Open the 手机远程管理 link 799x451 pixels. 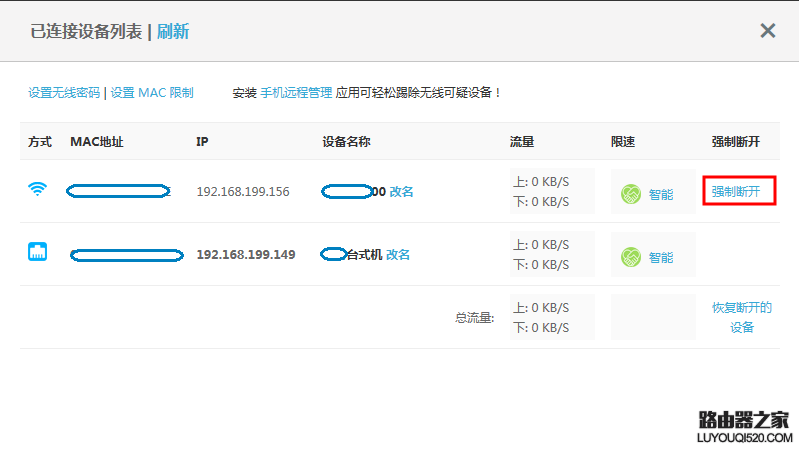(x=296, y=93)
